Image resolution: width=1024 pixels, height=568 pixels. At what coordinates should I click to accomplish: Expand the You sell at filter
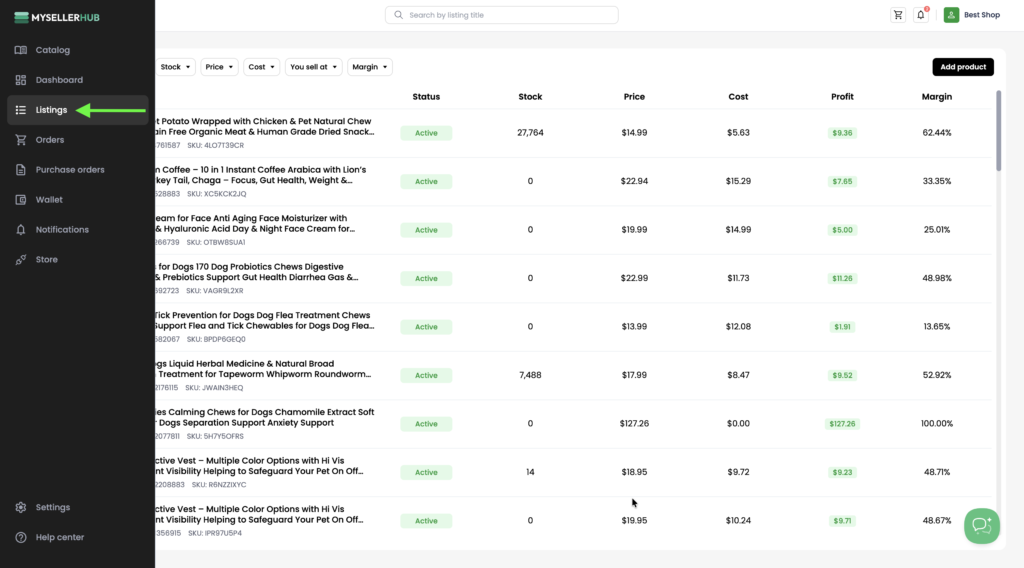click(313, 67)
